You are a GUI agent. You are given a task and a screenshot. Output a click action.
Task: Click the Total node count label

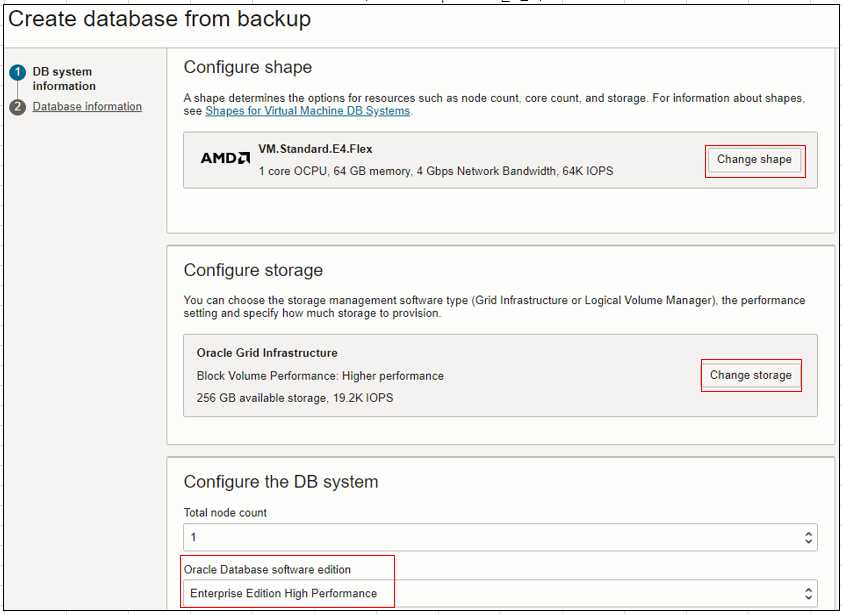(225, 512)
